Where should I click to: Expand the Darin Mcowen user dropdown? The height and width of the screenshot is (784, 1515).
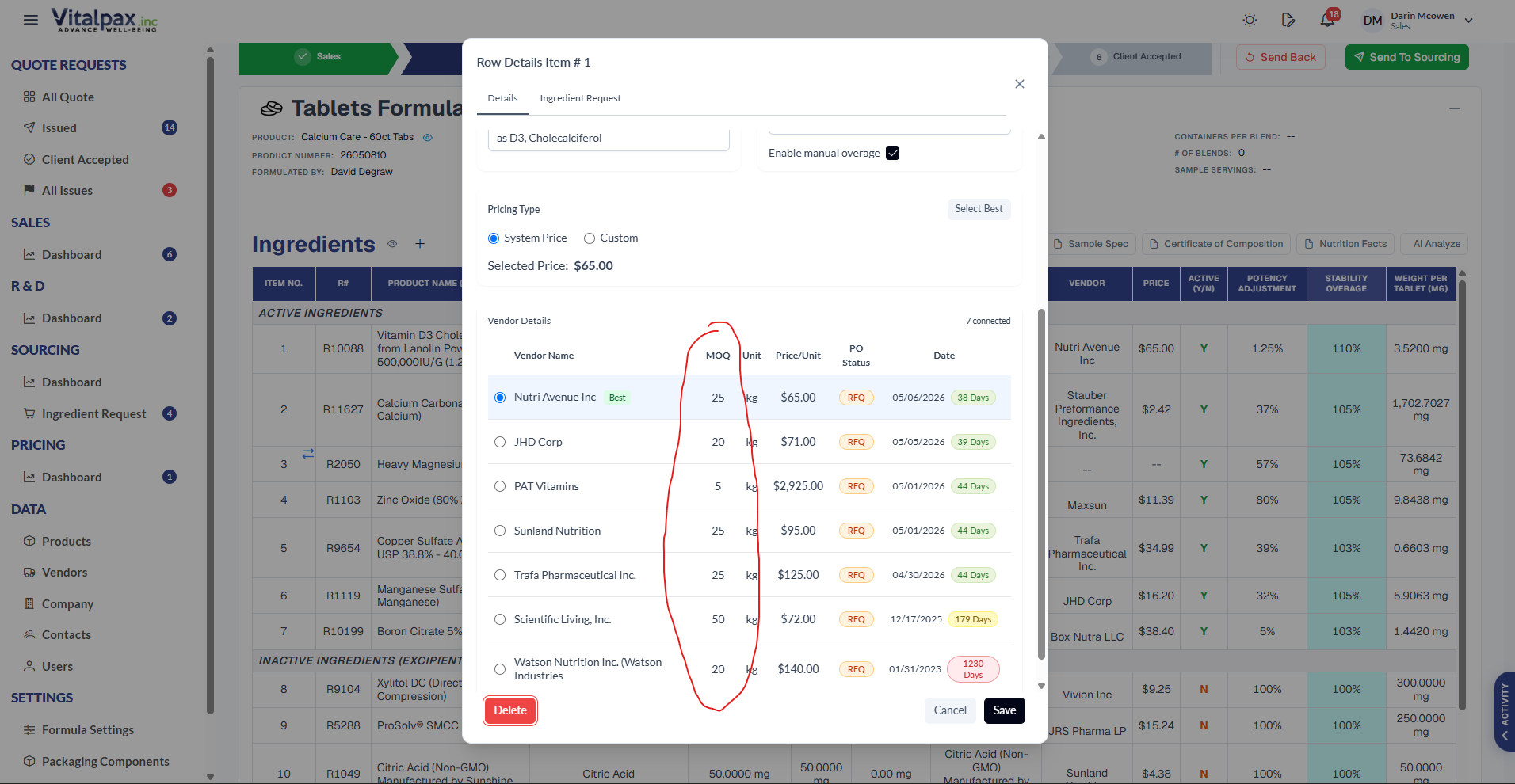[x=1468, y=21]
